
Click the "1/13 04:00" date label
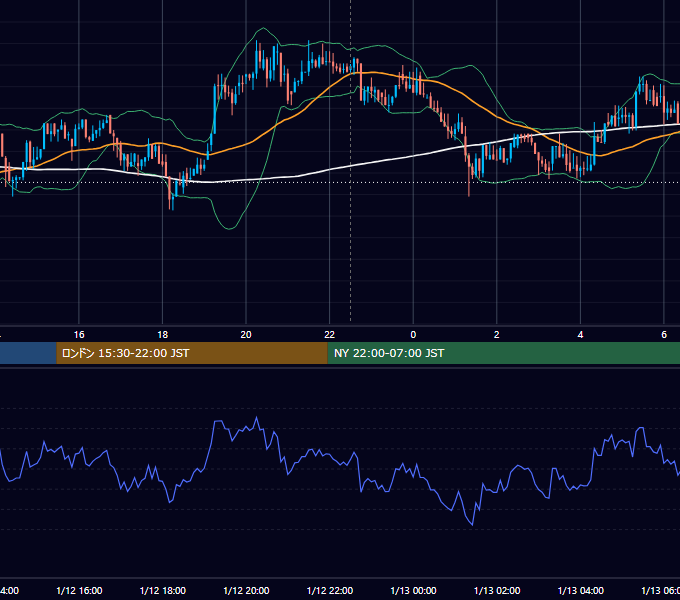[581, 590]
